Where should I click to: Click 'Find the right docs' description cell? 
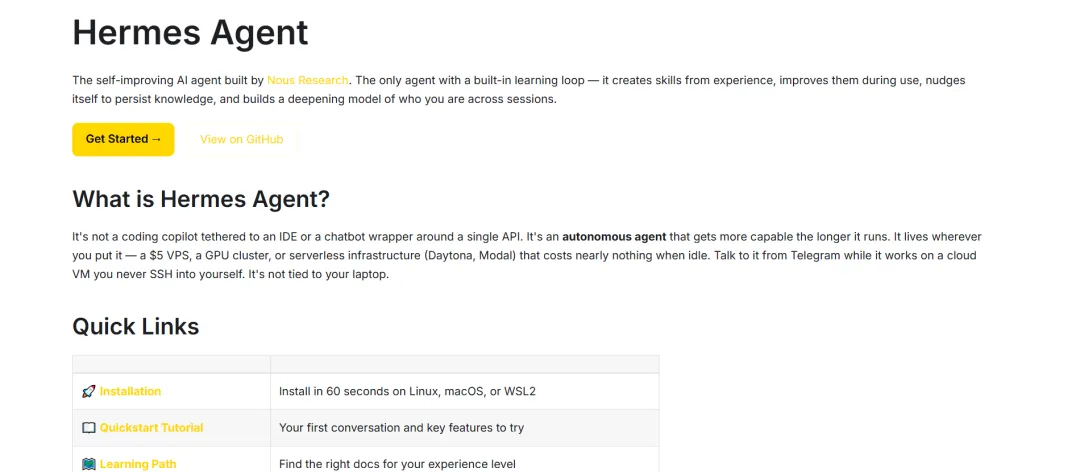[x=397, y=464]
